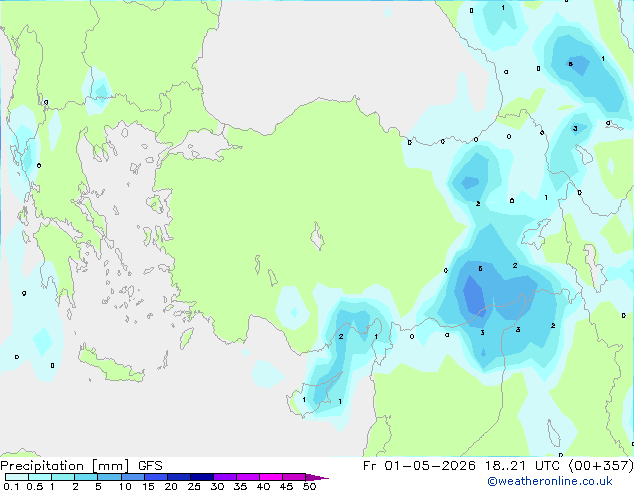Pick the 15–20 mm legend swatch
This screenshot has width=634, height=490.
[x=155, y=477]
